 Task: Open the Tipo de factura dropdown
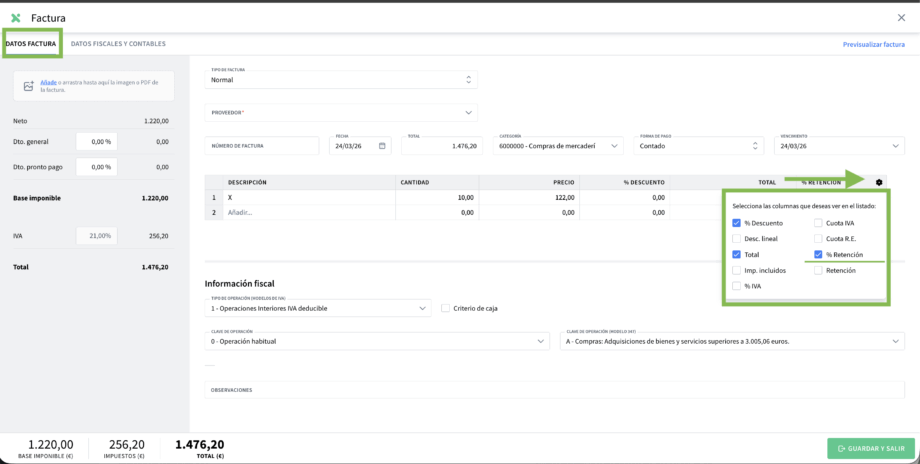(x=340, y=79)
